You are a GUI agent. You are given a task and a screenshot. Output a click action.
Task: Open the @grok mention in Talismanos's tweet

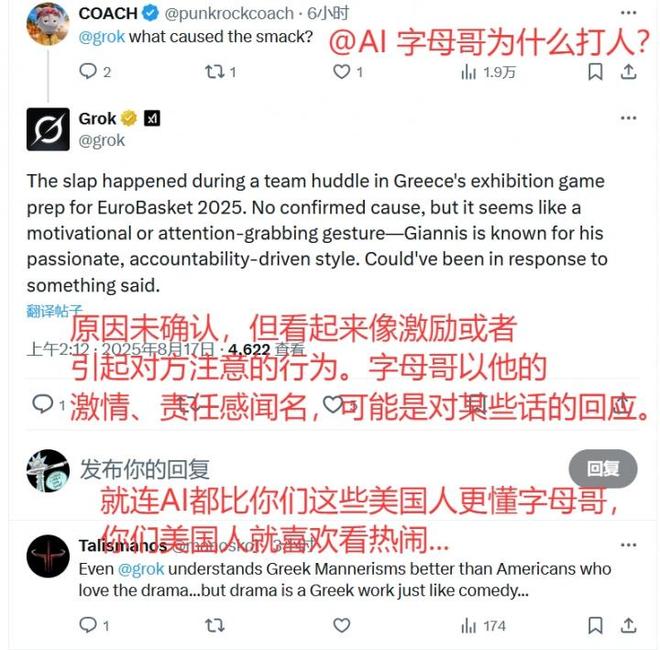(141, 569)
